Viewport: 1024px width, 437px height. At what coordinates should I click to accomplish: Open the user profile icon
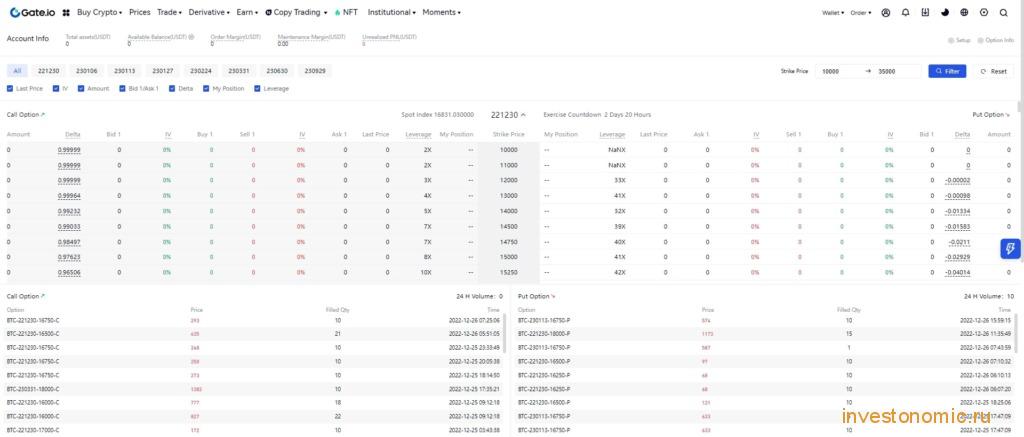click(886, 12)
